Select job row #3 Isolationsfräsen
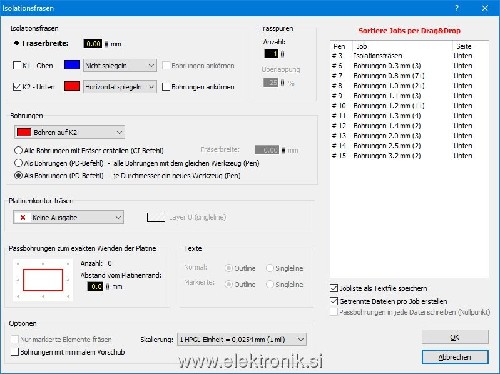500x374 pixels. click(x=409, y=56)
